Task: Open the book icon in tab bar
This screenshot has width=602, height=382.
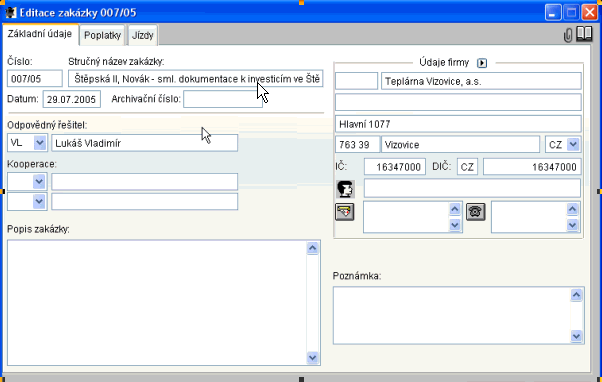Action: tap(584, 34)
